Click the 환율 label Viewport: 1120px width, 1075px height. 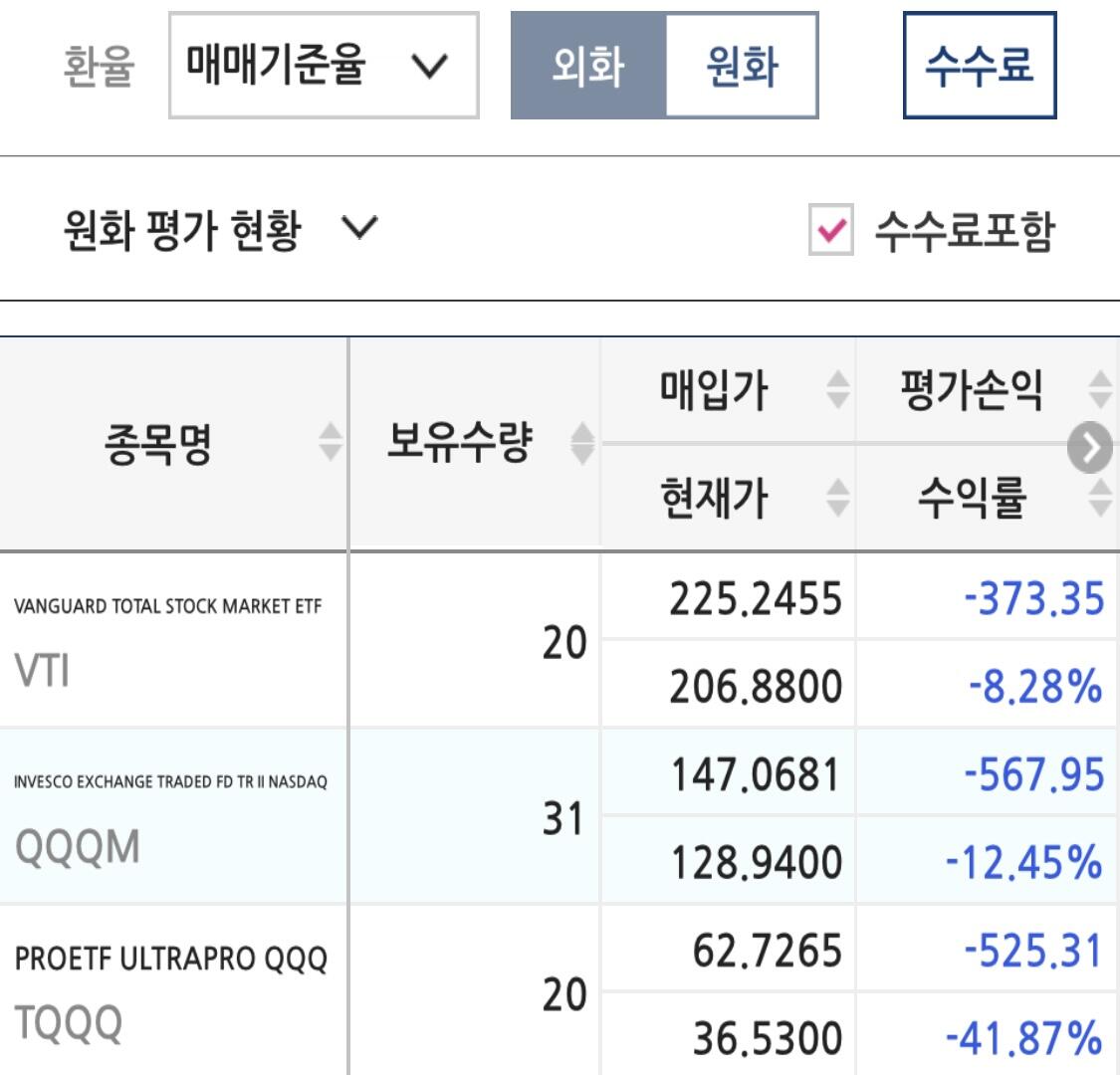click(x=99, y=67)
